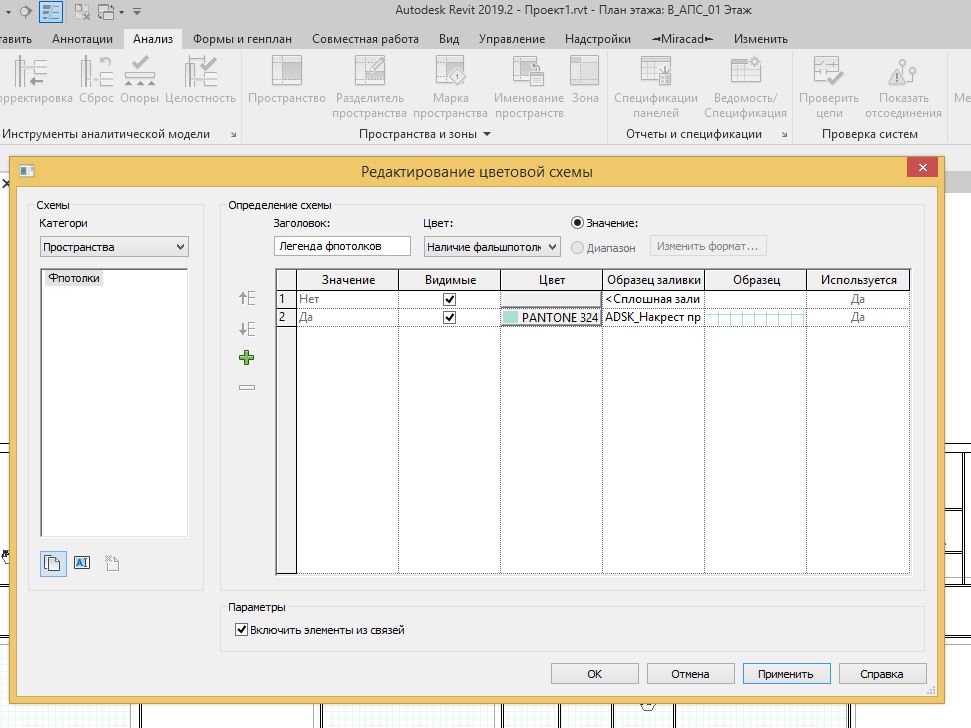Click the Используется column header
Screen dimensions: 971x728
tap(858, 280)
